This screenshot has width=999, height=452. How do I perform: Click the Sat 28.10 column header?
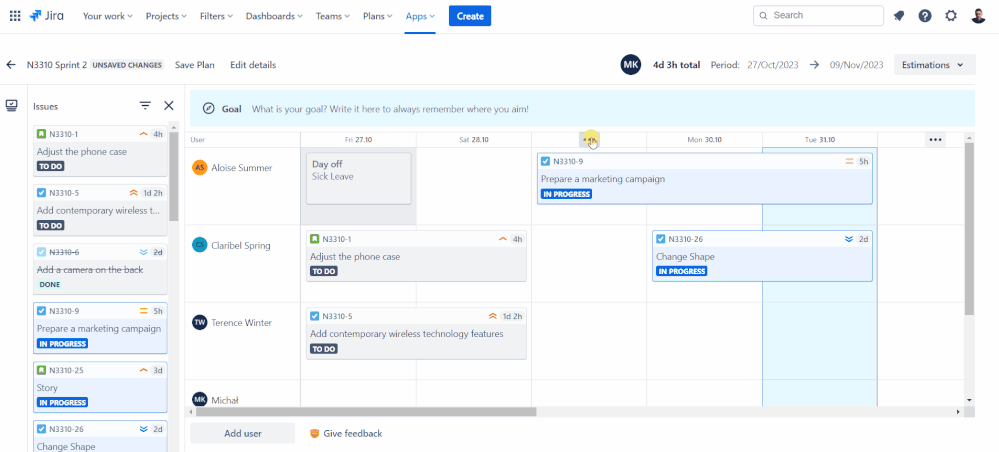(x=473, y=140)
